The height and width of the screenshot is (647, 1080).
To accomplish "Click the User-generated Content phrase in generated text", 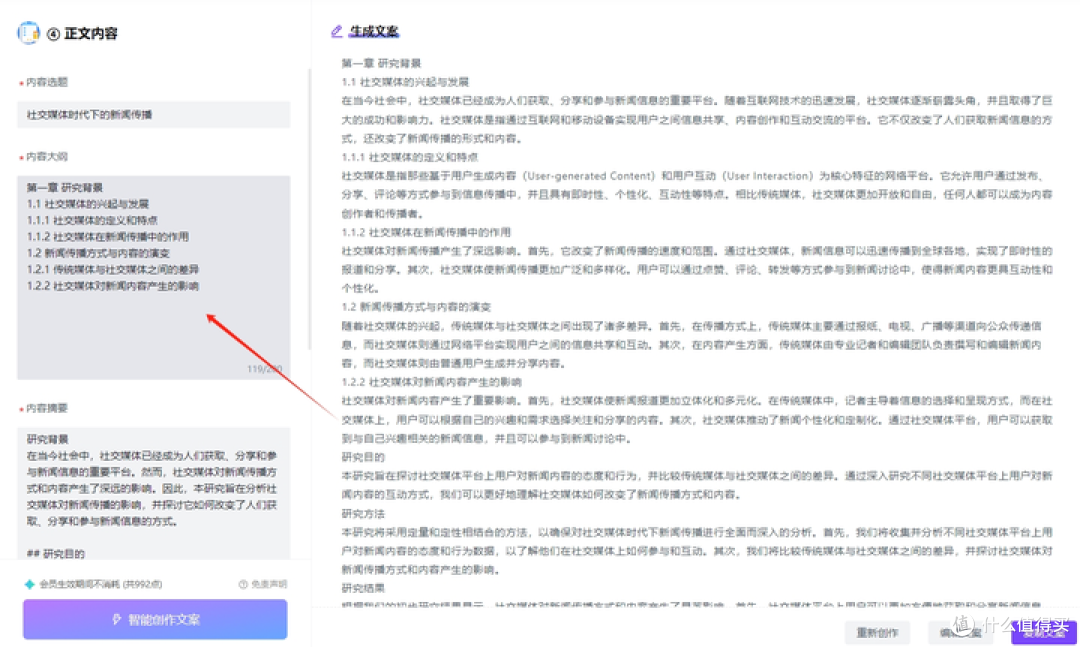I will point(589,176).
